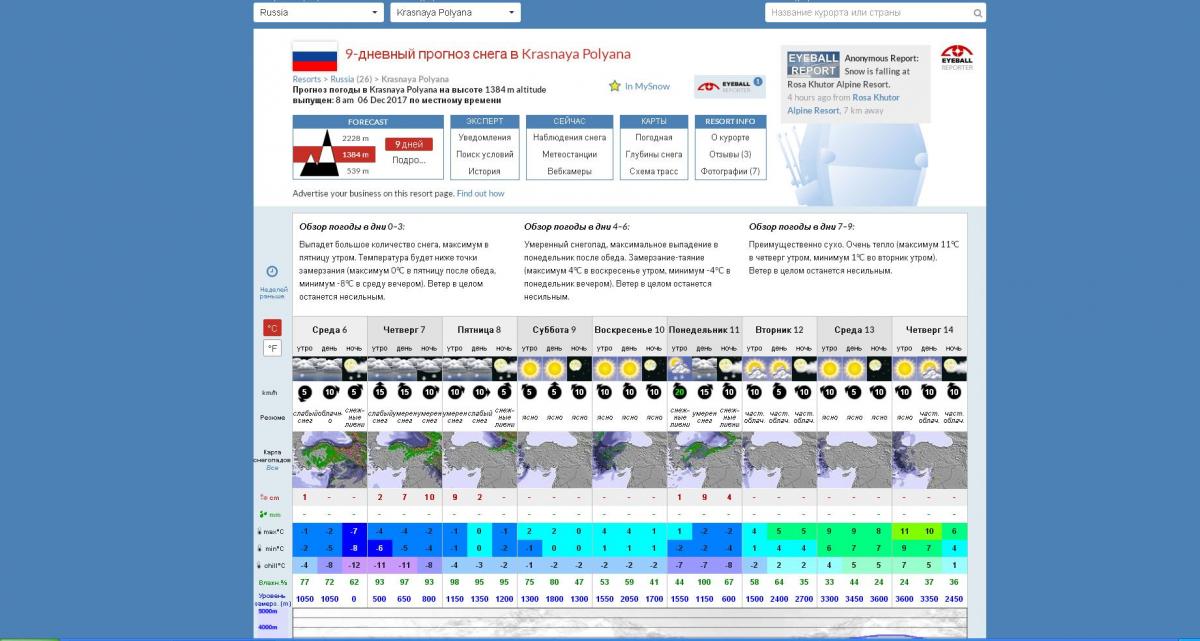Open Фотографии (7) photos
Image resolution: width=1200 pixels, height=641 pixels.
pyautogui.click(x=730, y=171)
